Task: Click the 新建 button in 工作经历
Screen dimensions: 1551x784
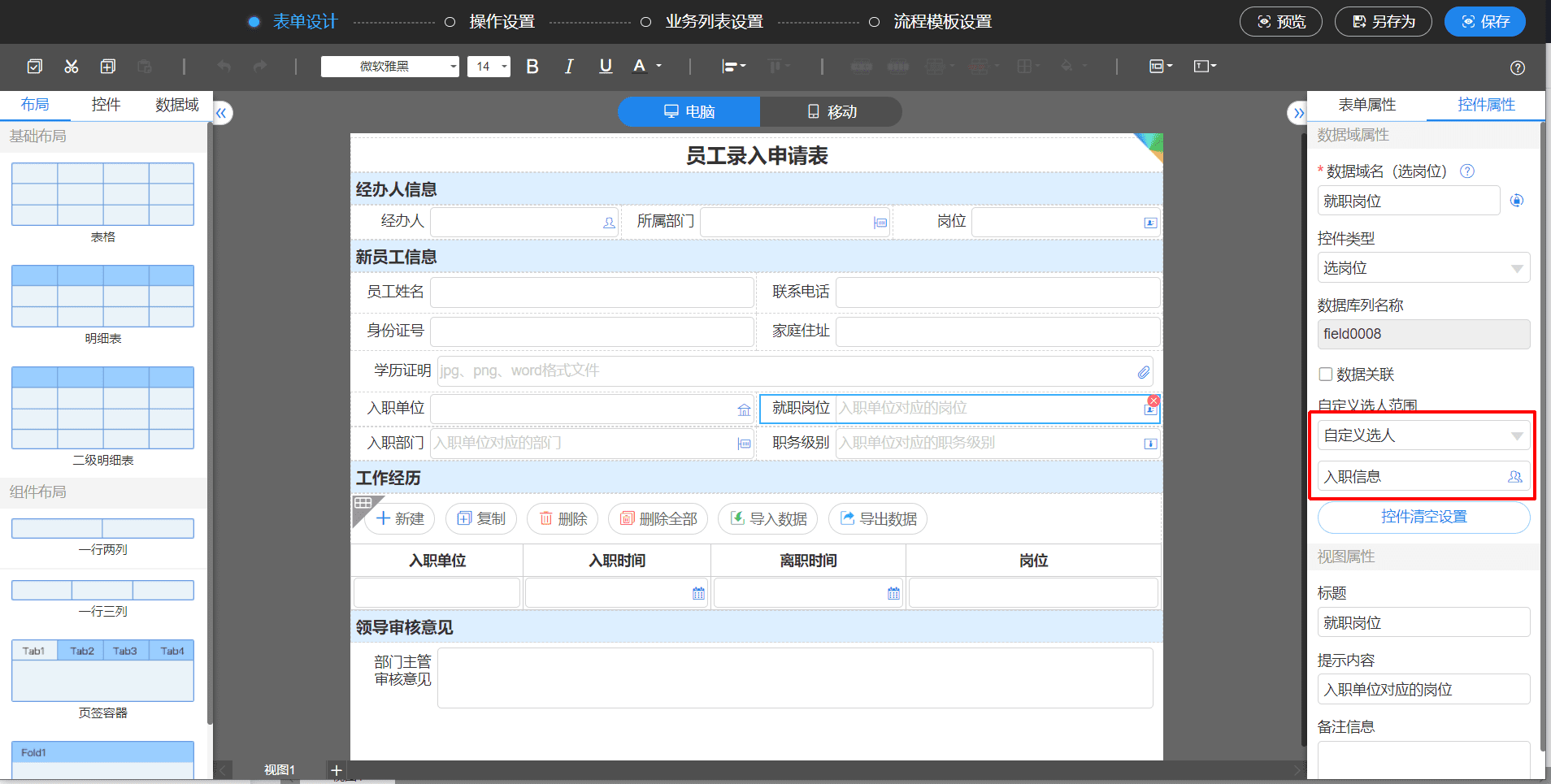Action: click(x=400, y=519)
